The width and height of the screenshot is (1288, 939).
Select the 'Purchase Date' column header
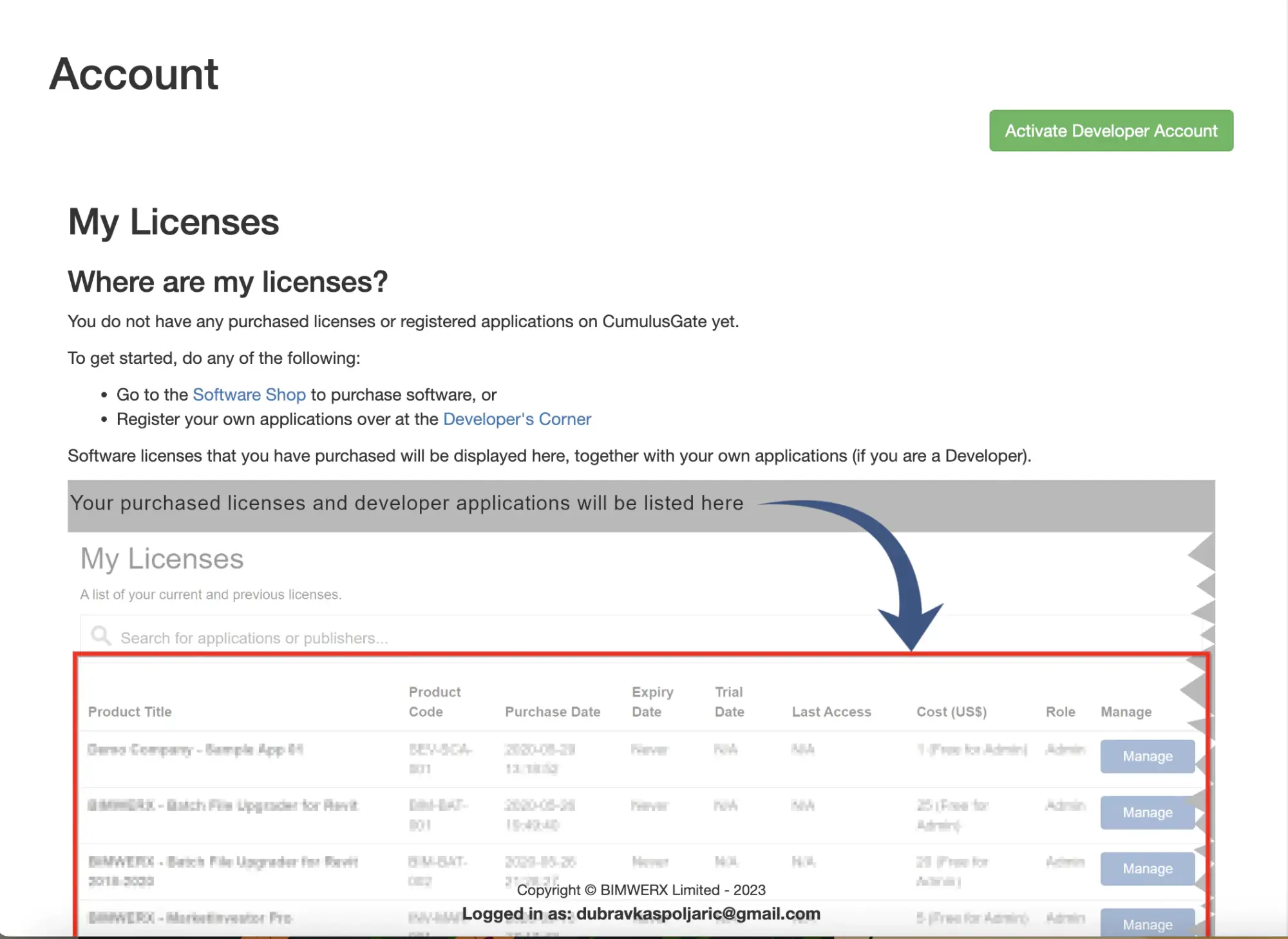coord(553,712)
